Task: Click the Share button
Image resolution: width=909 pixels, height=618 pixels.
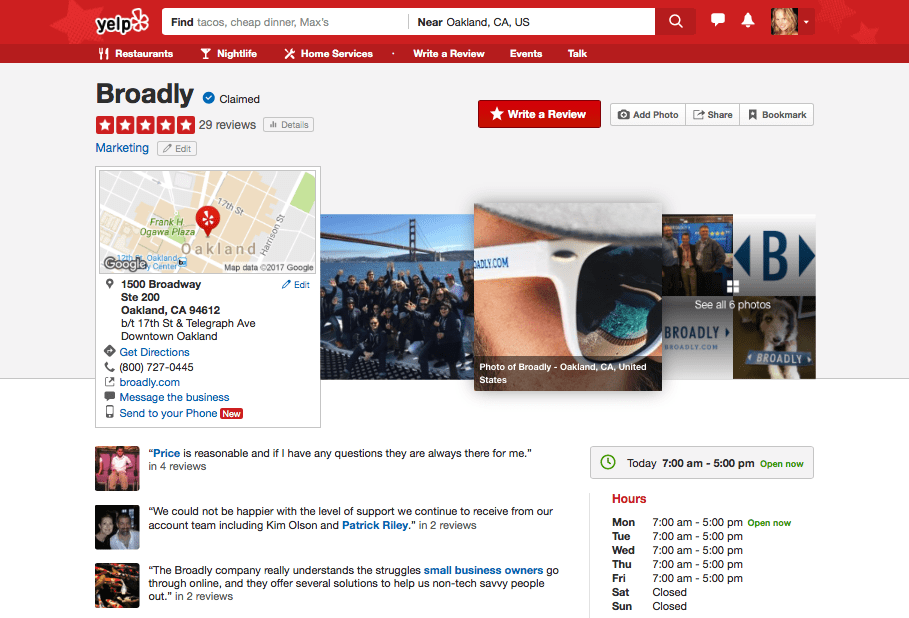Action: click(713, 115)
